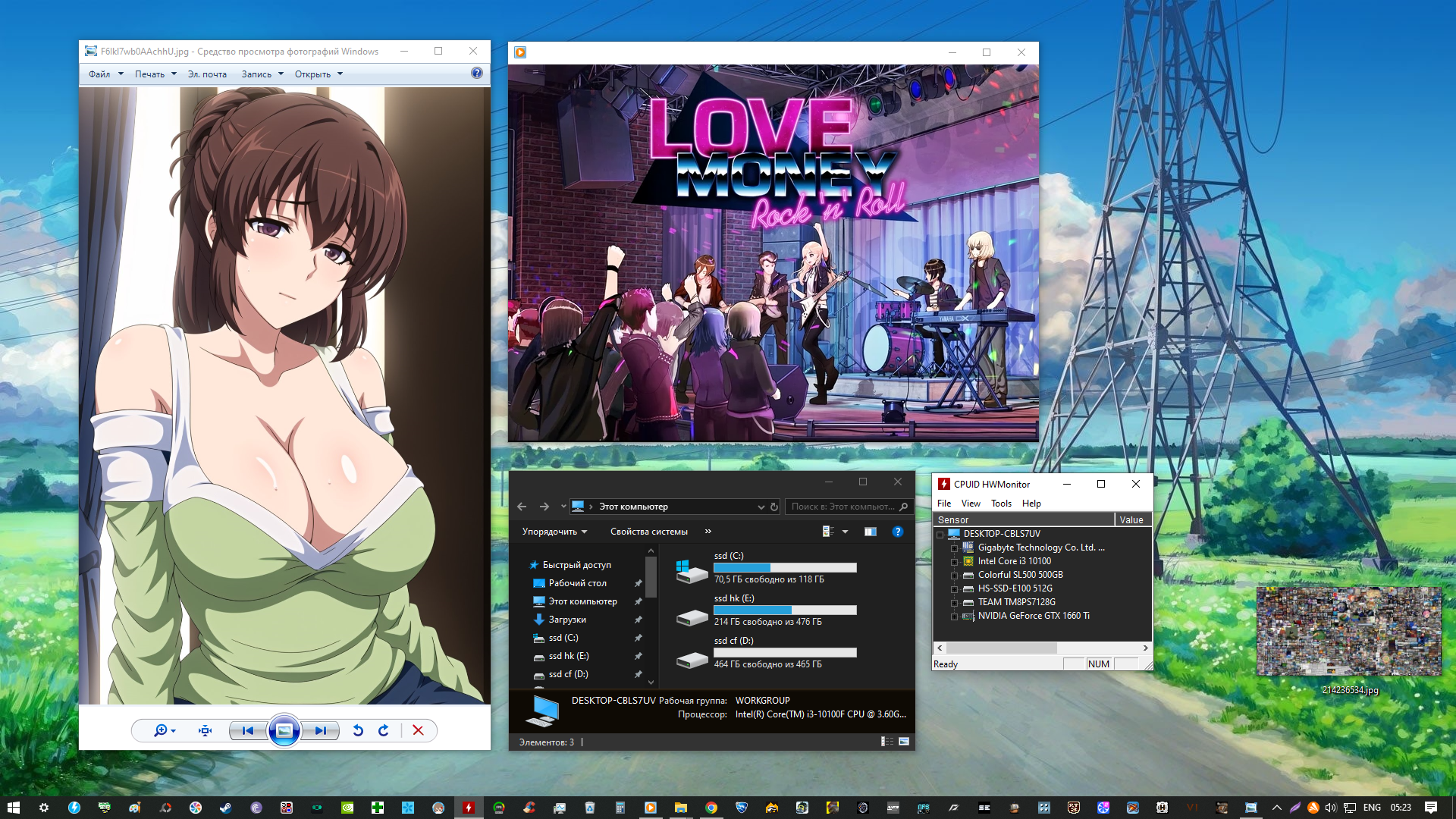Open the Открыть dropdown menu
The image size is (1456, 819).
coord(318,74)
